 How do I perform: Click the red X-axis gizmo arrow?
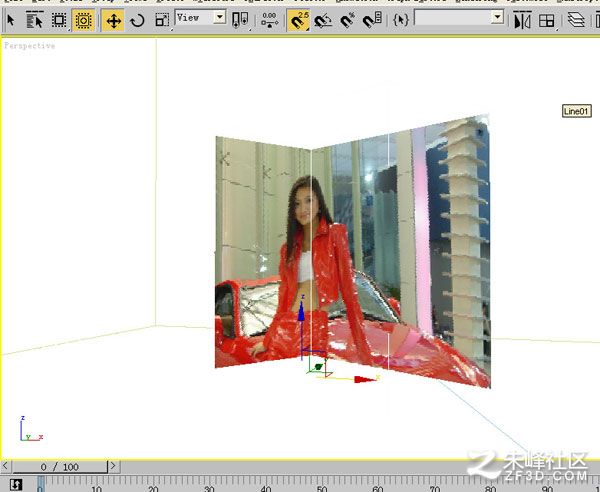coord(365,379)
